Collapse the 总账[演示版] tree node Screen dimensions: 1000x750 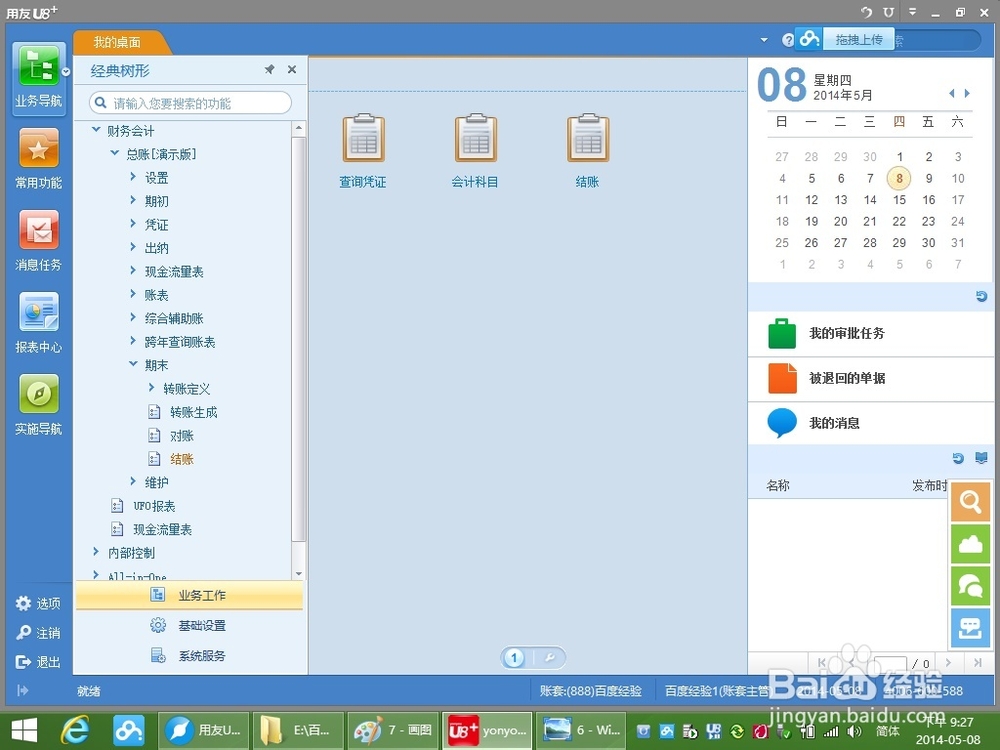(x=114, y=153)
